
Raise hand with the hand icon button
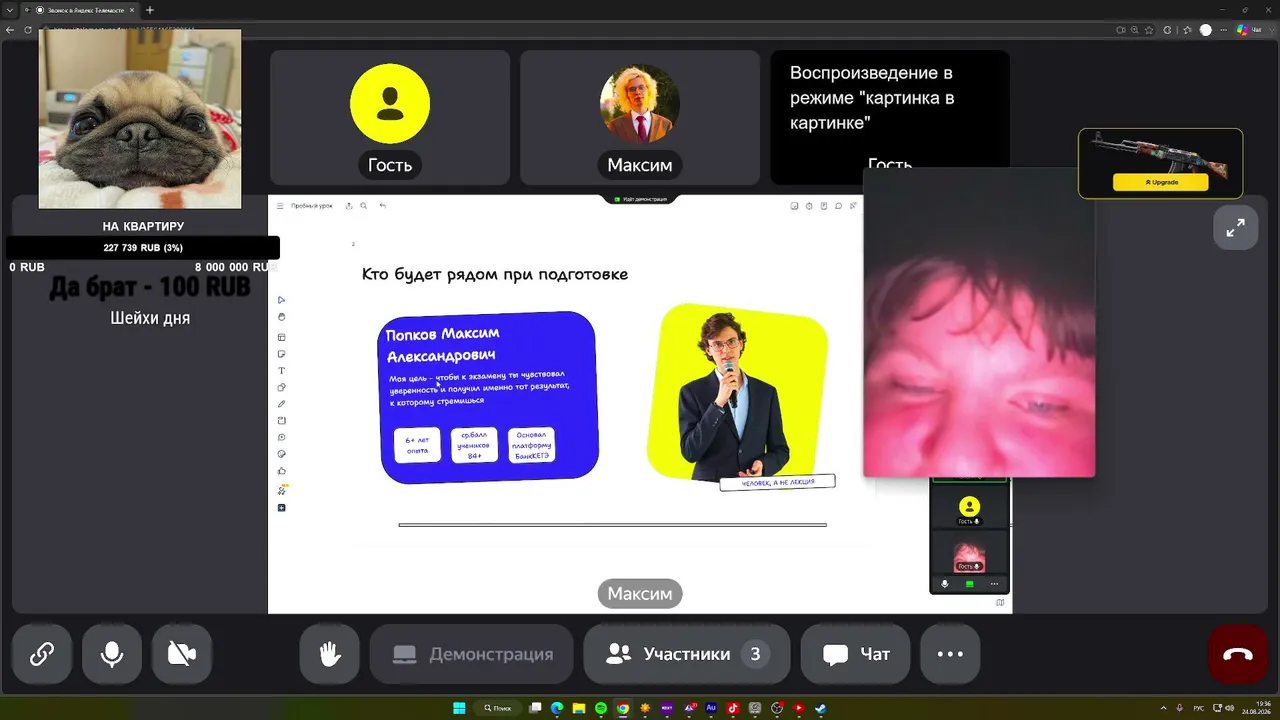pos(330,654)
